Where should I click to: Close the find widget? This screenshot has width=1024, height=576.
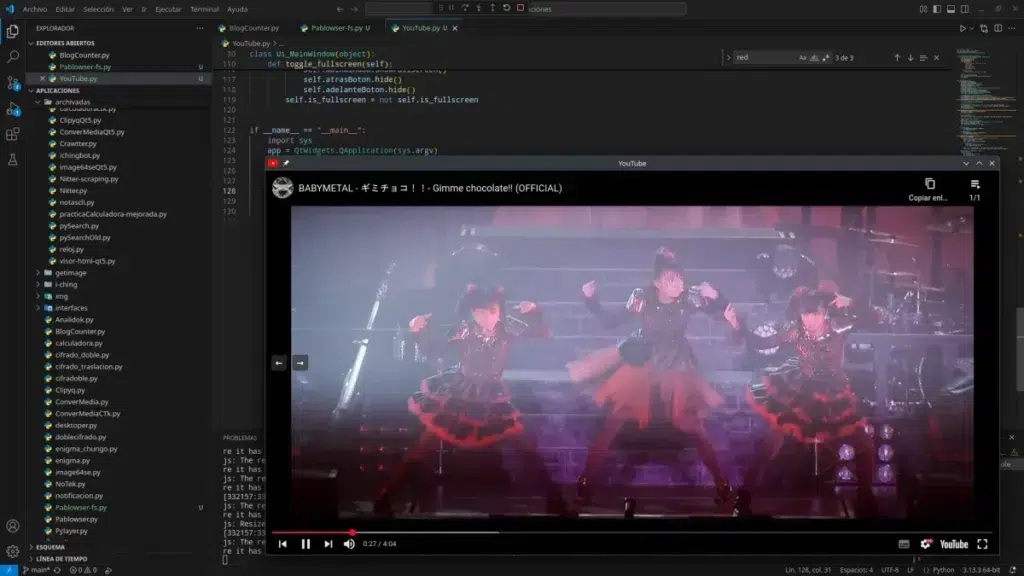coord(936,57)
